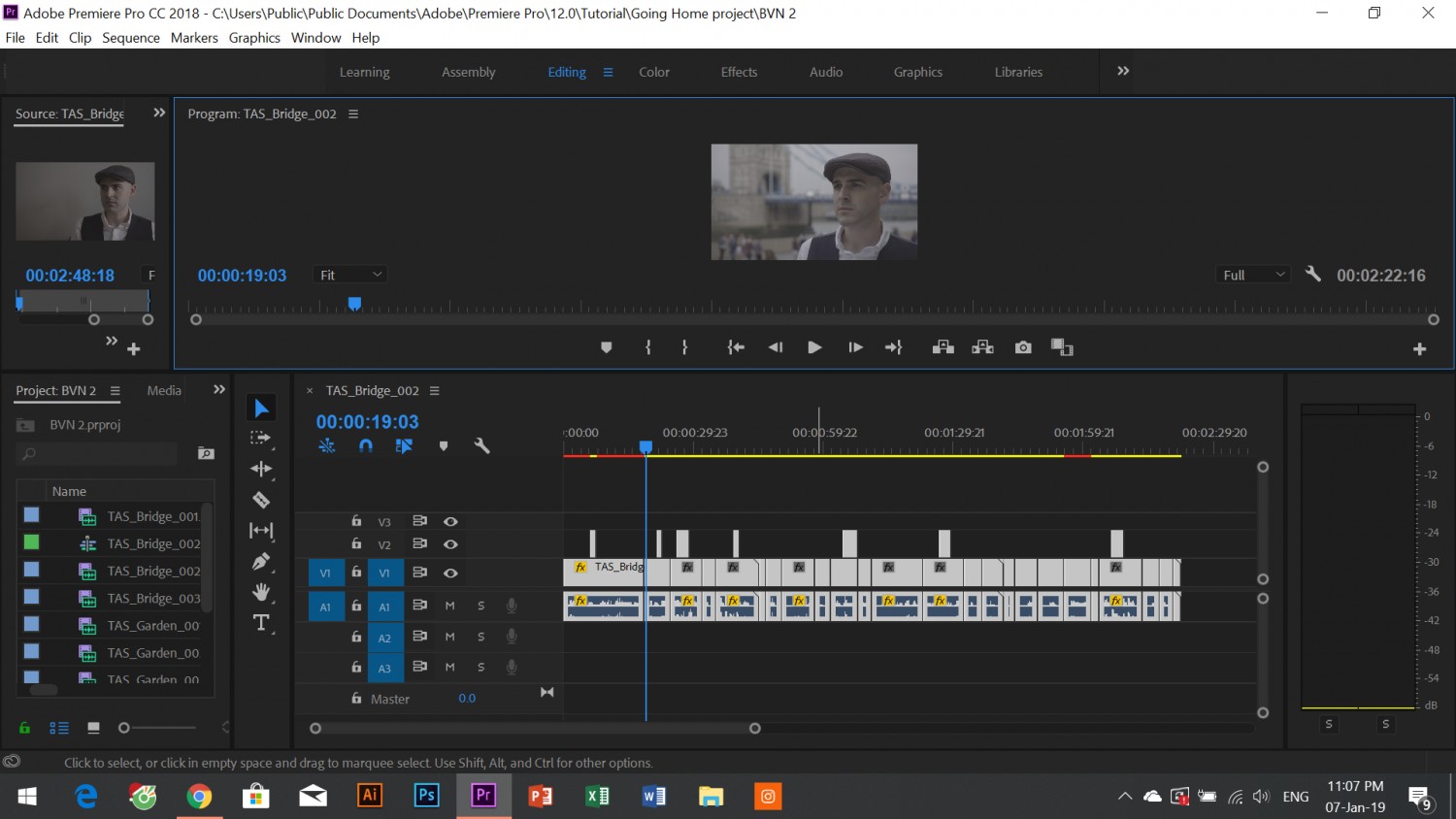Screen dimensions: 1456x819
Task: Click the Lift button in Program monitor
Action: click(x=943, y=347)
